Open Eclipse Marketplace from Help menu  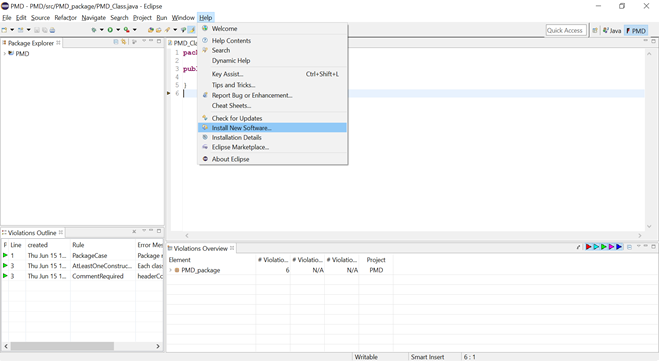click(x=272, y=147)
